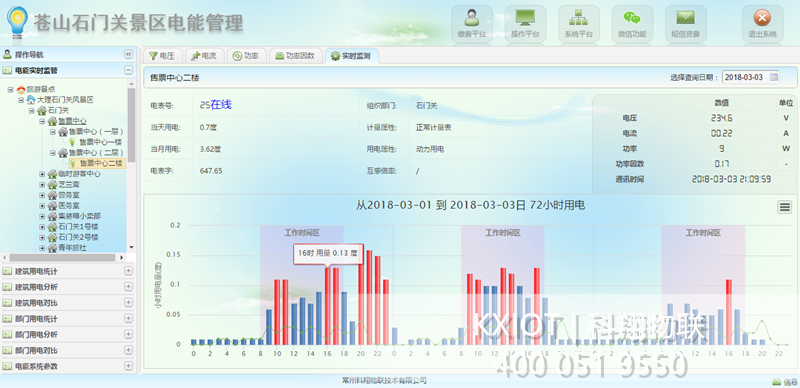
Task: Click the 退出系统 exit icon
Action: pos(762,23)
